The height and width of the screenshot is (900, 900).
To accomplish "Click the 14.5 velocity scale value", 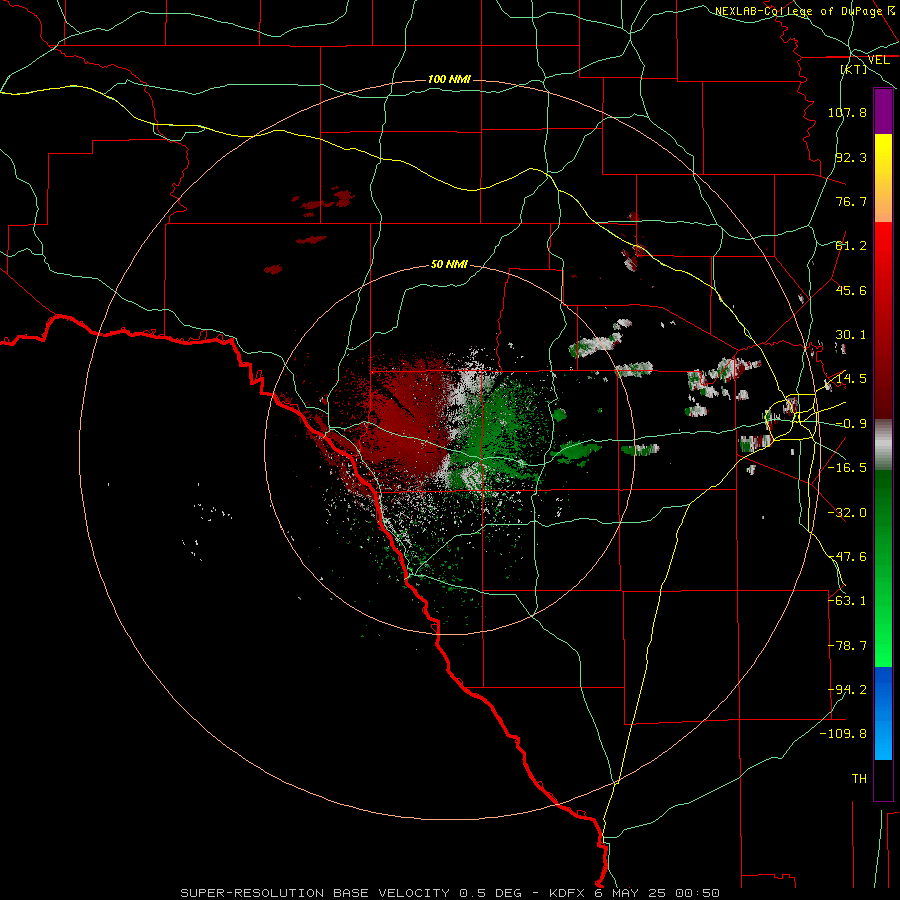I will coord(851,379).
